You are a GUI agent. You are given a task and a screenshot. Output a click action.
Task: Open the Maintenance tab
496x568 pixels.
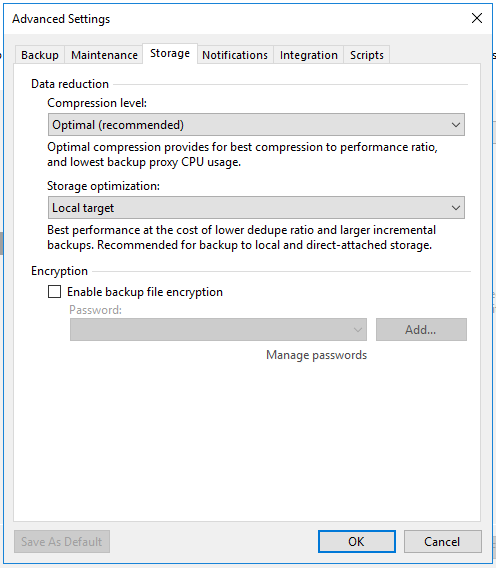104,55
